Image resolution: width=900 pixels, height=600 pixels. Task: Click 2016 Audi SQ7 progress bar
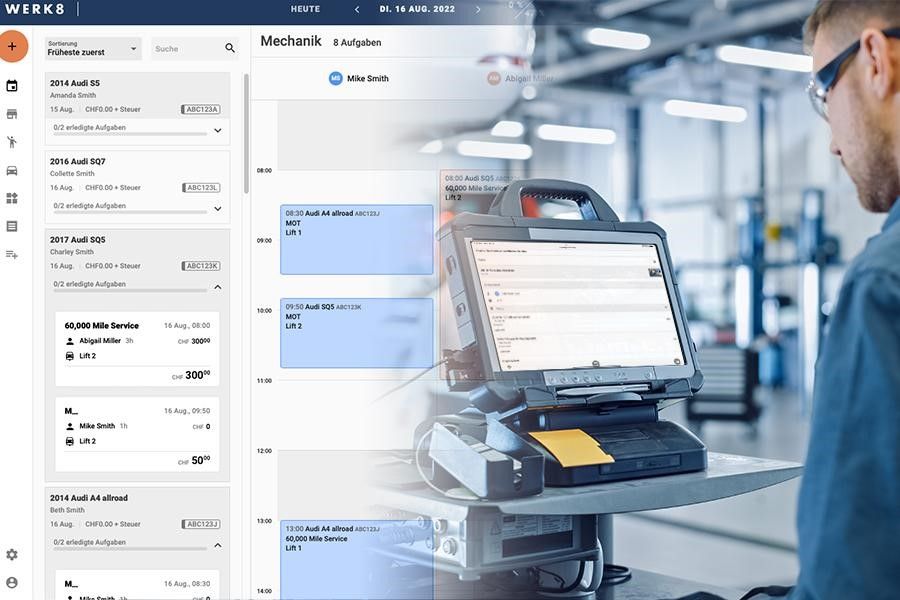click(130, 212)
